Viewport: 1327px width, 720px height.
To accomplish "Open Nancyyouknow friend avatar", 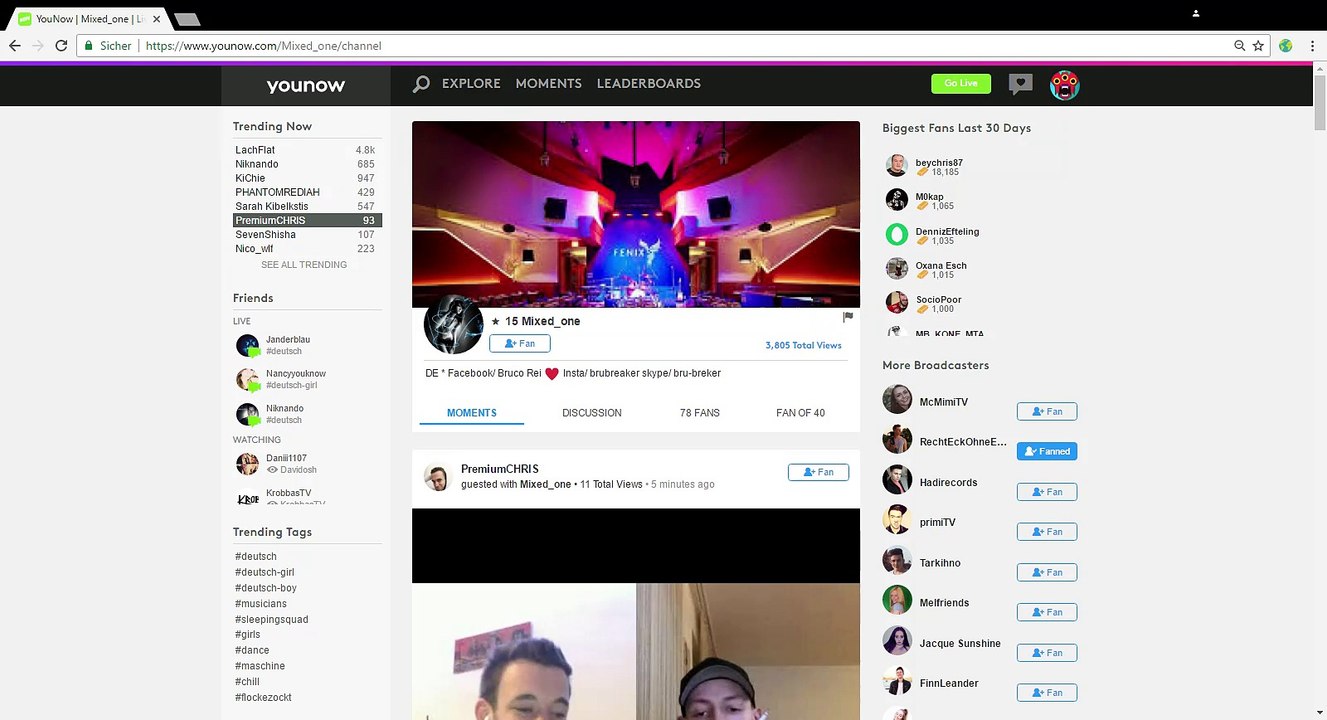I will [x=247, y=380].
